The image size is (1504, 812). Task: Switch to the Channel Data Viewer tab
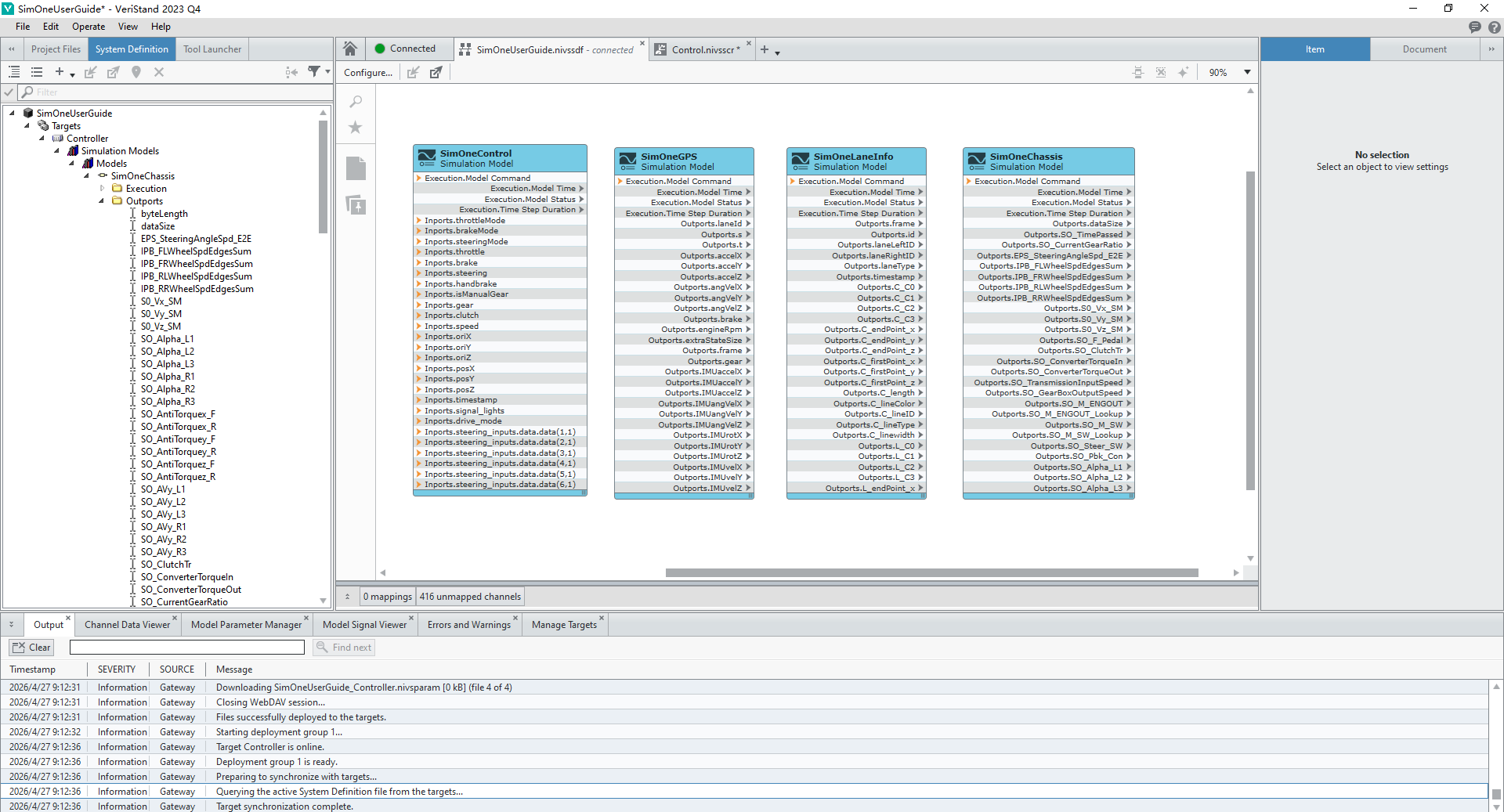click(127, 625)
